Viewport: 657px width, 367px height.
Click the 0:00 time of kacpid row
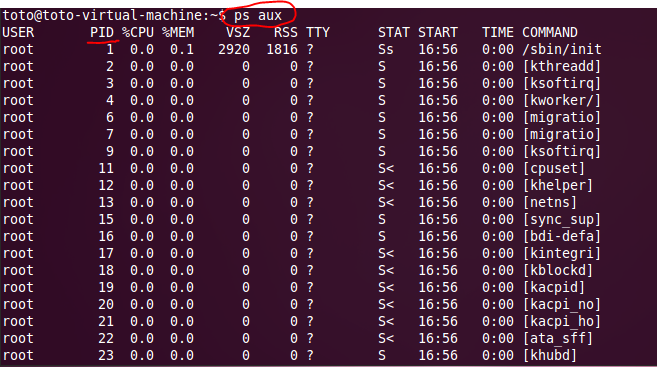498,287
